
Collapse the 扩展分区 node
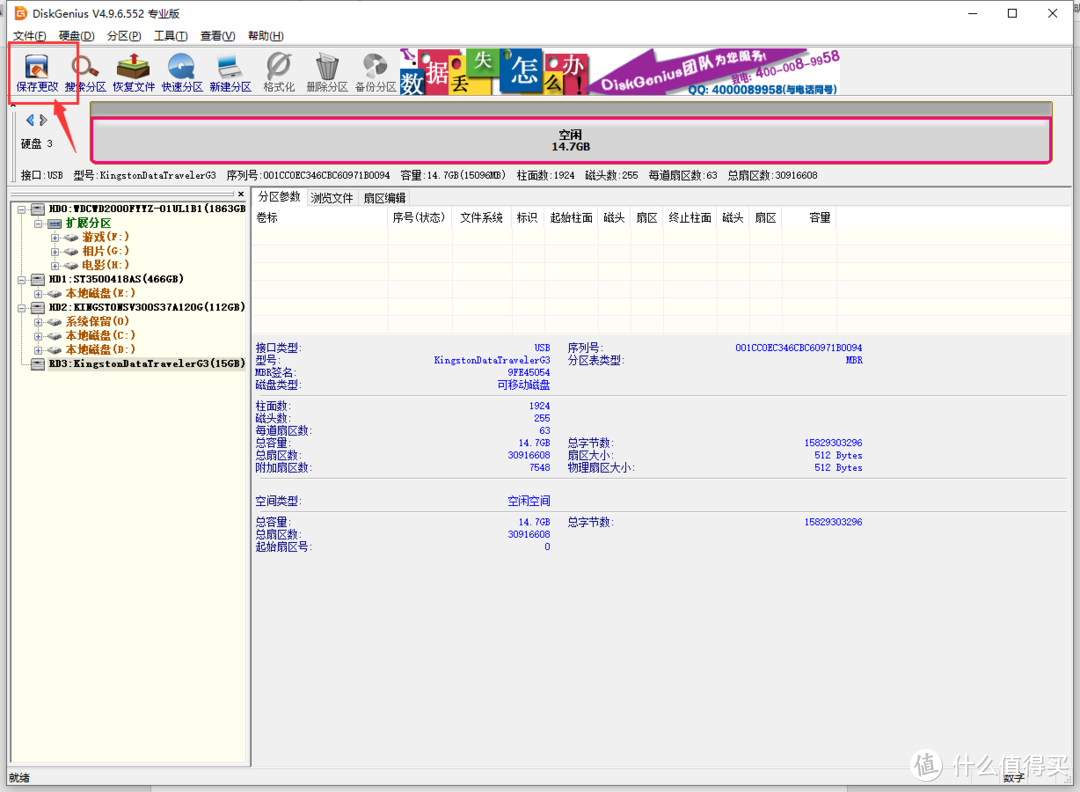click(x=39, y=223)
